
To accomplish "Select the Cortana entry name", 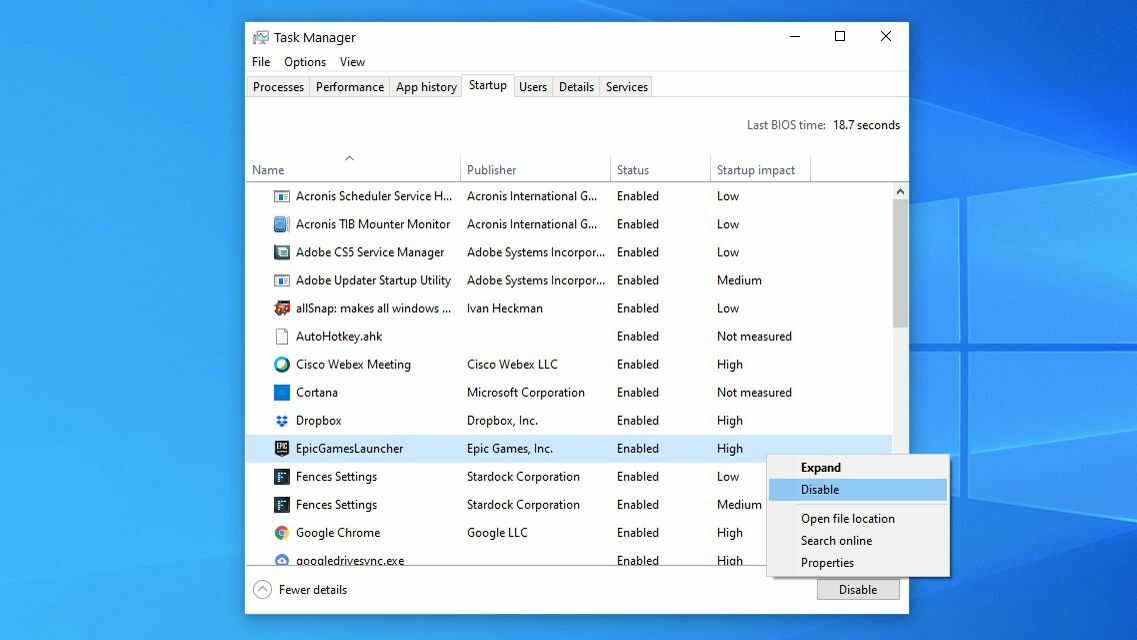I will click(x=317, y=393).
